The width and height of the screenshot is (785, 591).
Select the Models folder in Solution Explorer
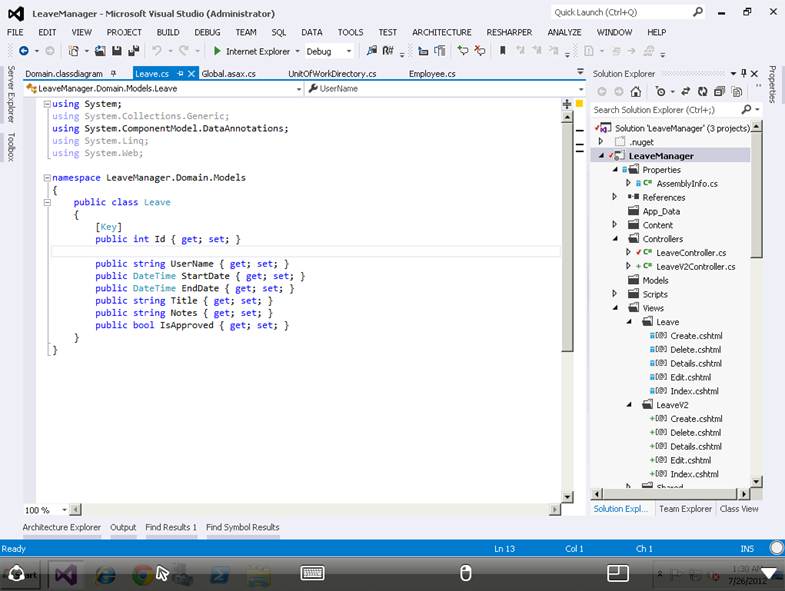(x=655, y=280)
